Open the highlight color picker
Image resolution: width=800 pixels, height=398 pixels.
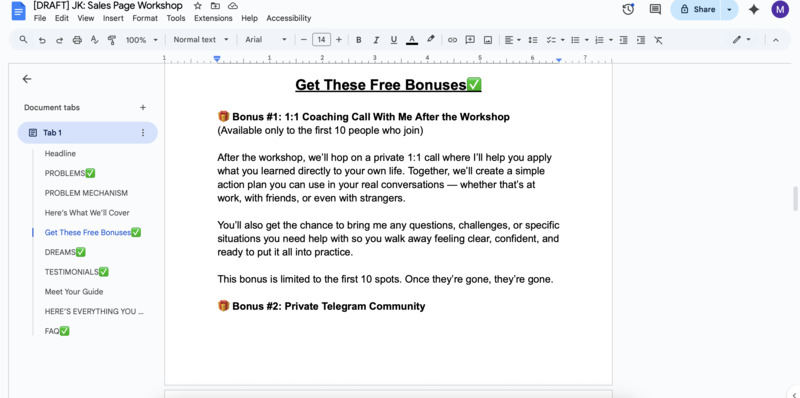(x=431, y=40)
